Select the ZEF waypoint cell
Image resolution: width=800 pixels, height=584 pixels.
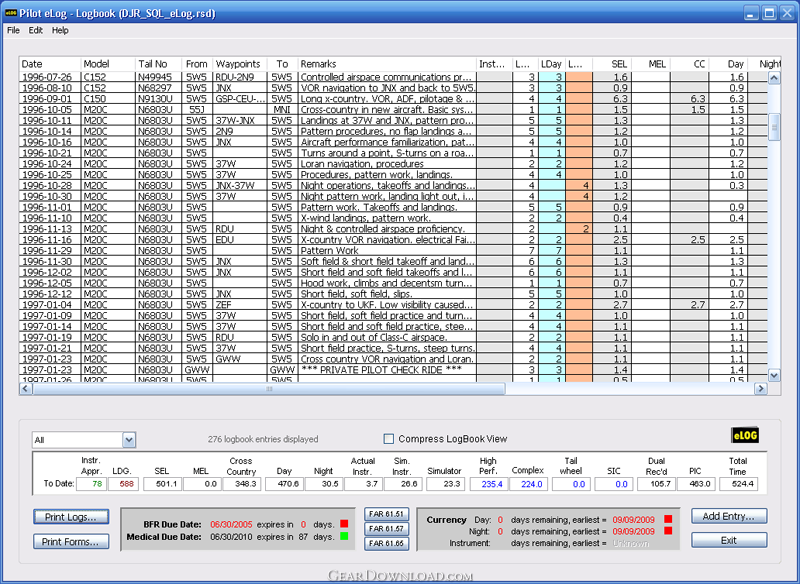[239, 304]
